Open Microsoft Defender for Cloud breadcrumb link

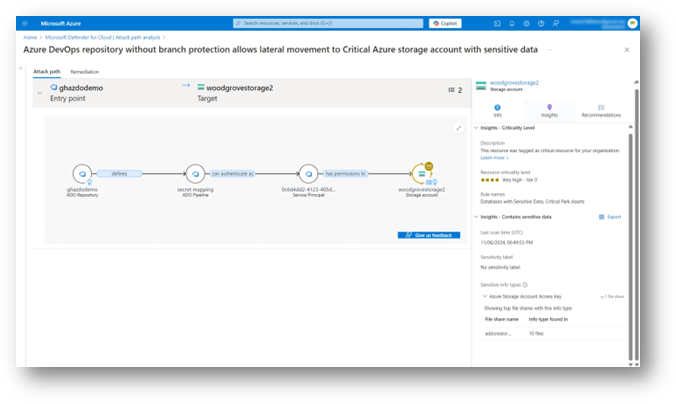[x=103, y=38]
